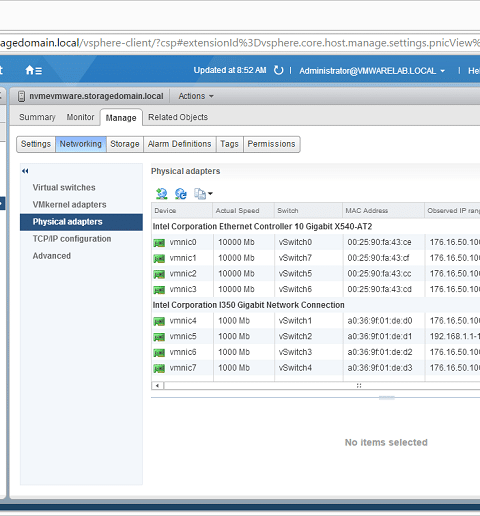Click MAC address a0:36:9f:01:de:d2
The height and width of the screenshot is (516, 480).
point(380,352)
